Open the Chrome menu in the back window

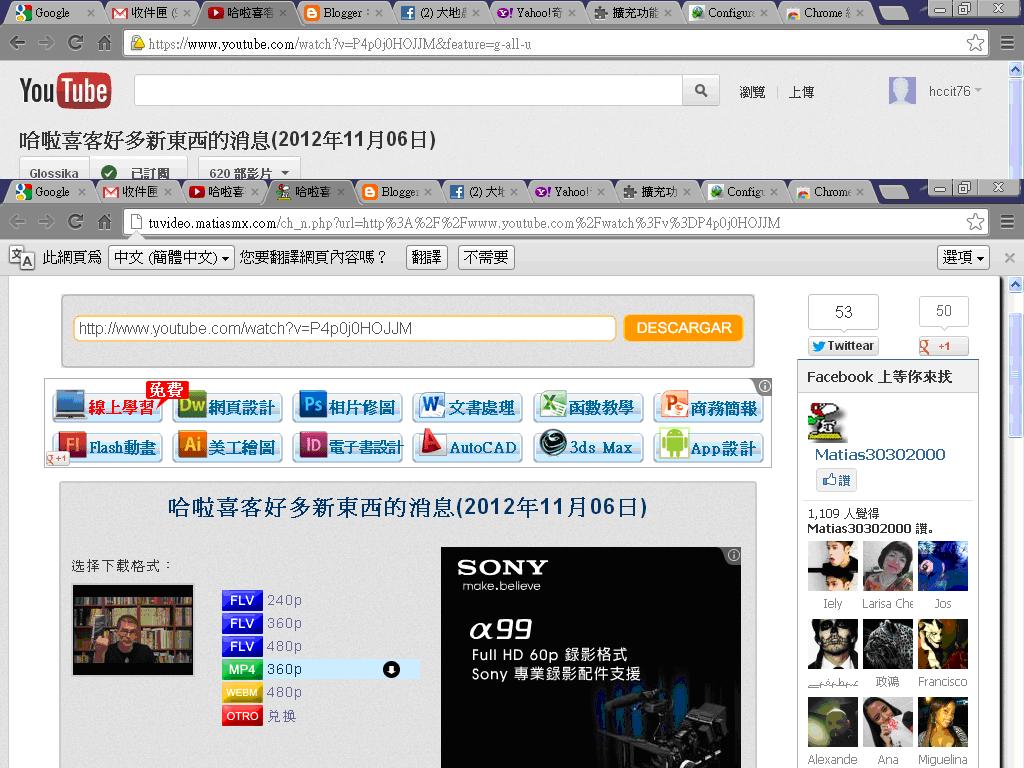1008,44
